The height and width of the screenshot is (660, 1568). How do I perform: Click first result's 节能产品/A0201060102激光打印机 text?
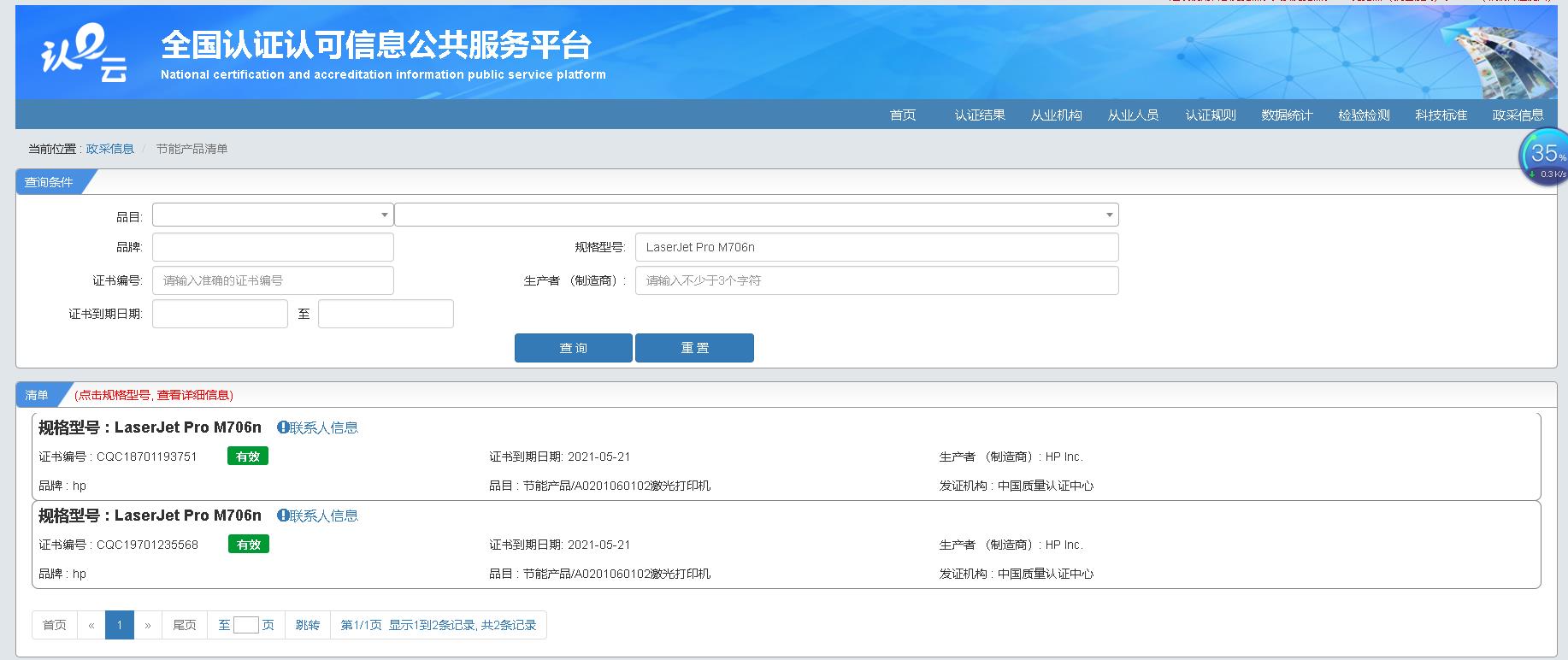(616, 486)
